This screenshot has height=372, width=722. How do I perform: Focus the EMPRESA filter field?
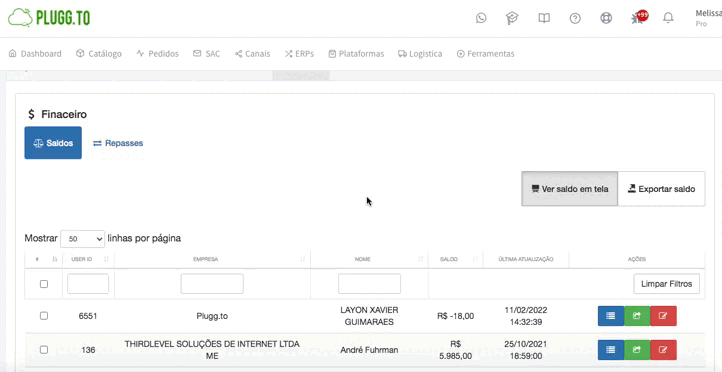(212, 284)
